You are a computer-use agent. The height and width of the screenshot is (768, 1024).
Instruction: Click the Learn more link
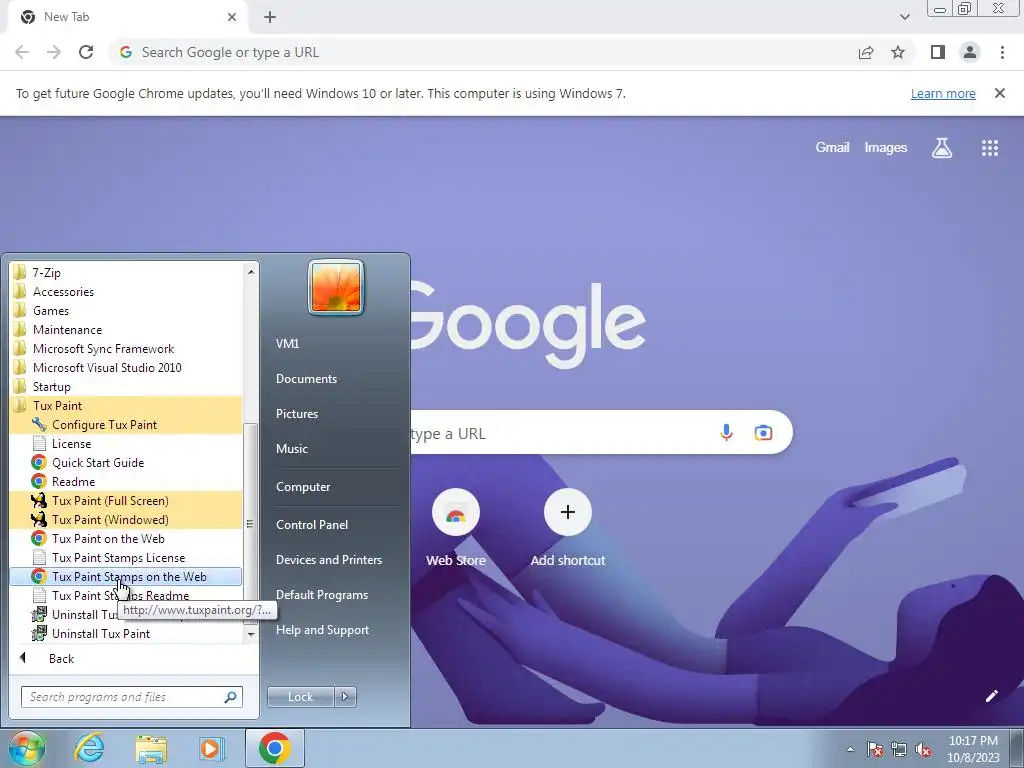(943, 93)
